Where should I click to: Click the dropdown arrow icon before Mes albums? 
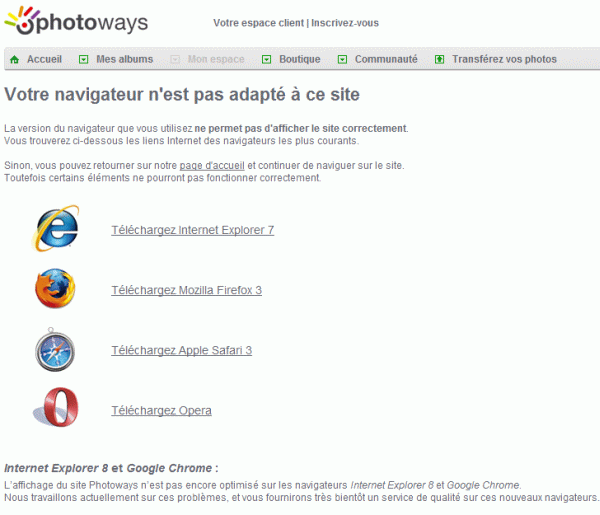83,59
